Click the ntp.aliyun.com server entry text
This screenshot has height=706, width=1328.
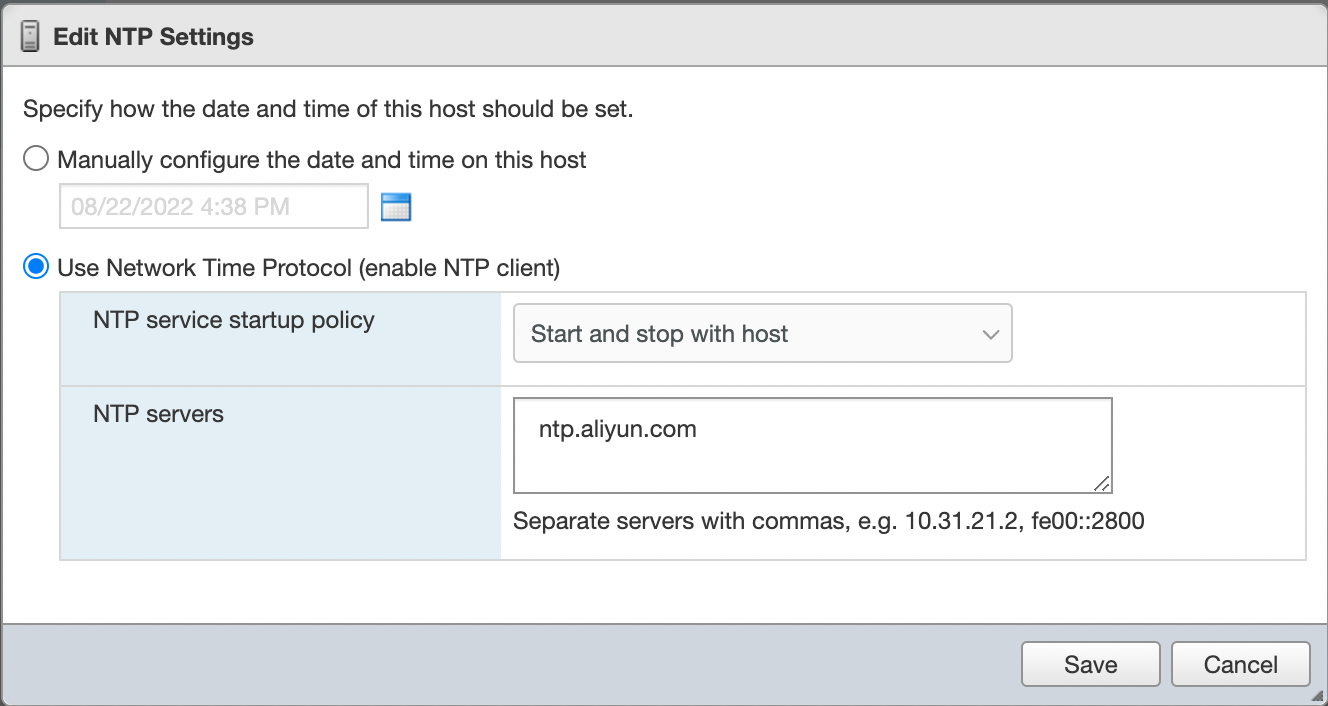pos(617,429)
